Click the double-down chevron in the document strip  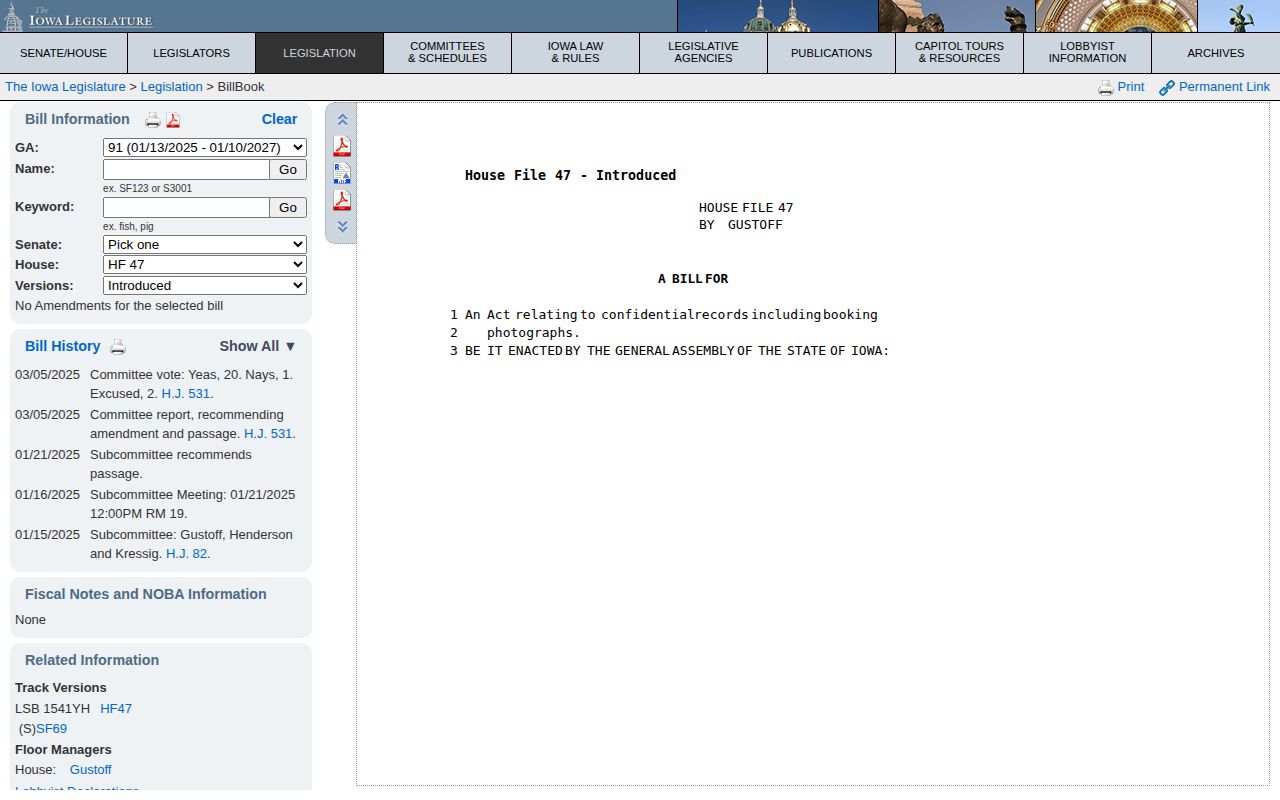[x=342, y=227]
